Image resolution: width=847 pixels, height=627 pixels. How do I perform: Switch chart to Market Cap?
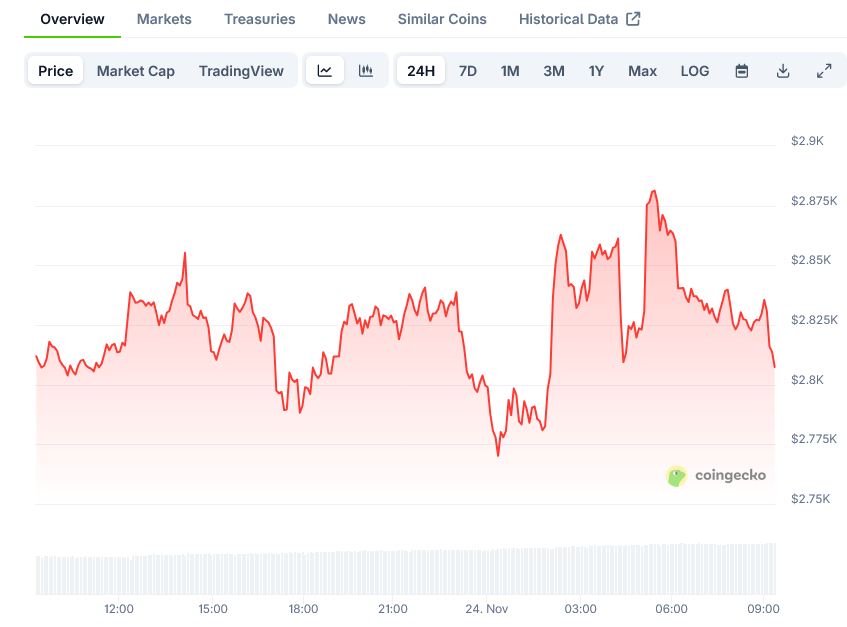(x=135, y=70)
